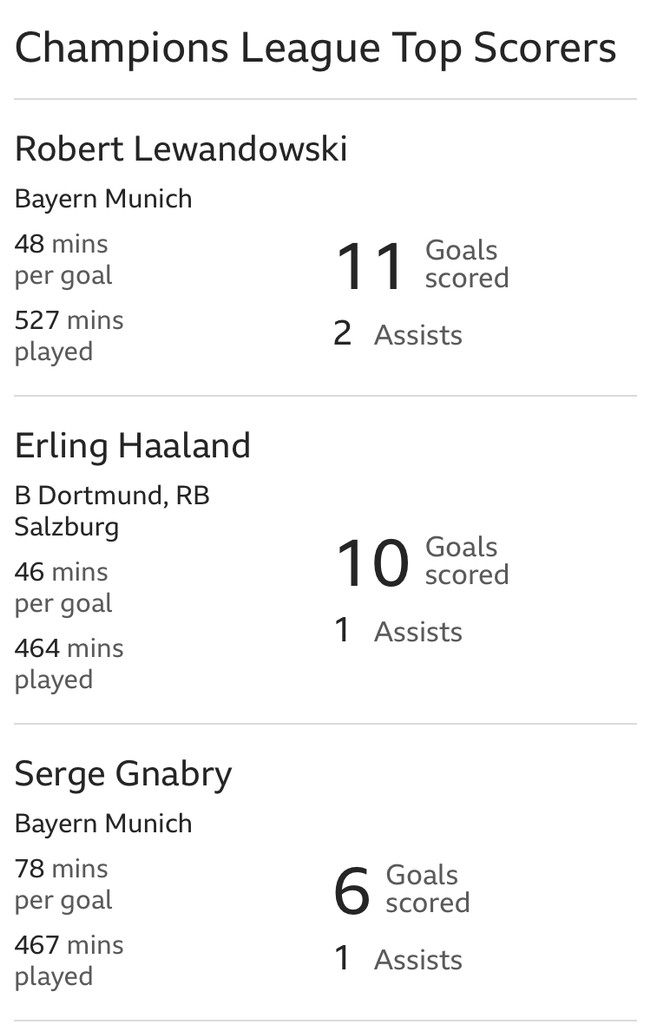Image resolution: width=651 pixels, height=1024 pixels.
Task: Click Haaland's 464 mins played stat
Action: (x=69, y=664)
